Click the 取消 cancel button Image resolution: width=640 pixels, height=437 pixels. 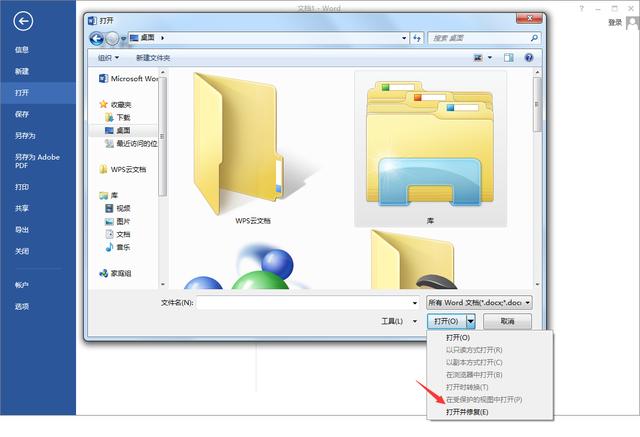click(x=507, y=322)
